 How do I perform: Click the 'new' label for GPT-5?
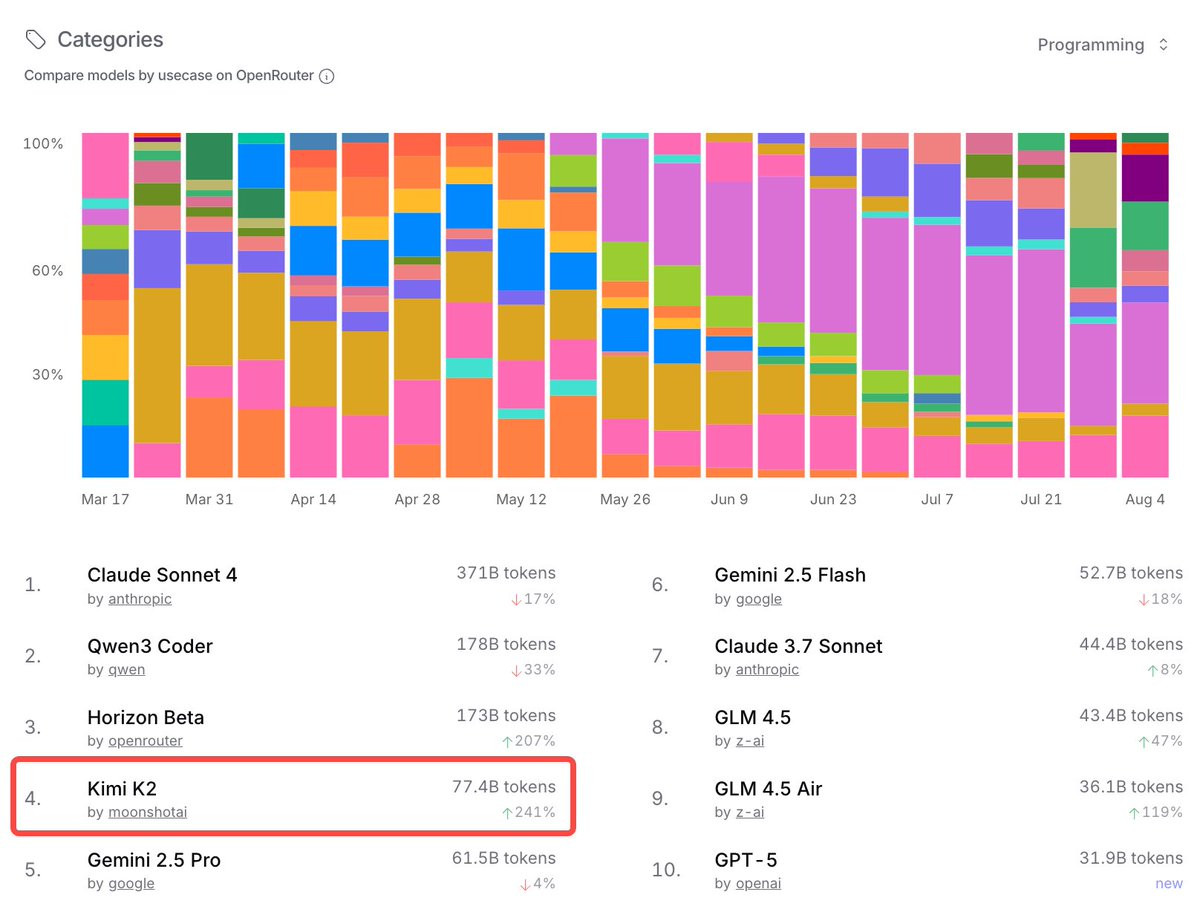[x=1169, y=884]
